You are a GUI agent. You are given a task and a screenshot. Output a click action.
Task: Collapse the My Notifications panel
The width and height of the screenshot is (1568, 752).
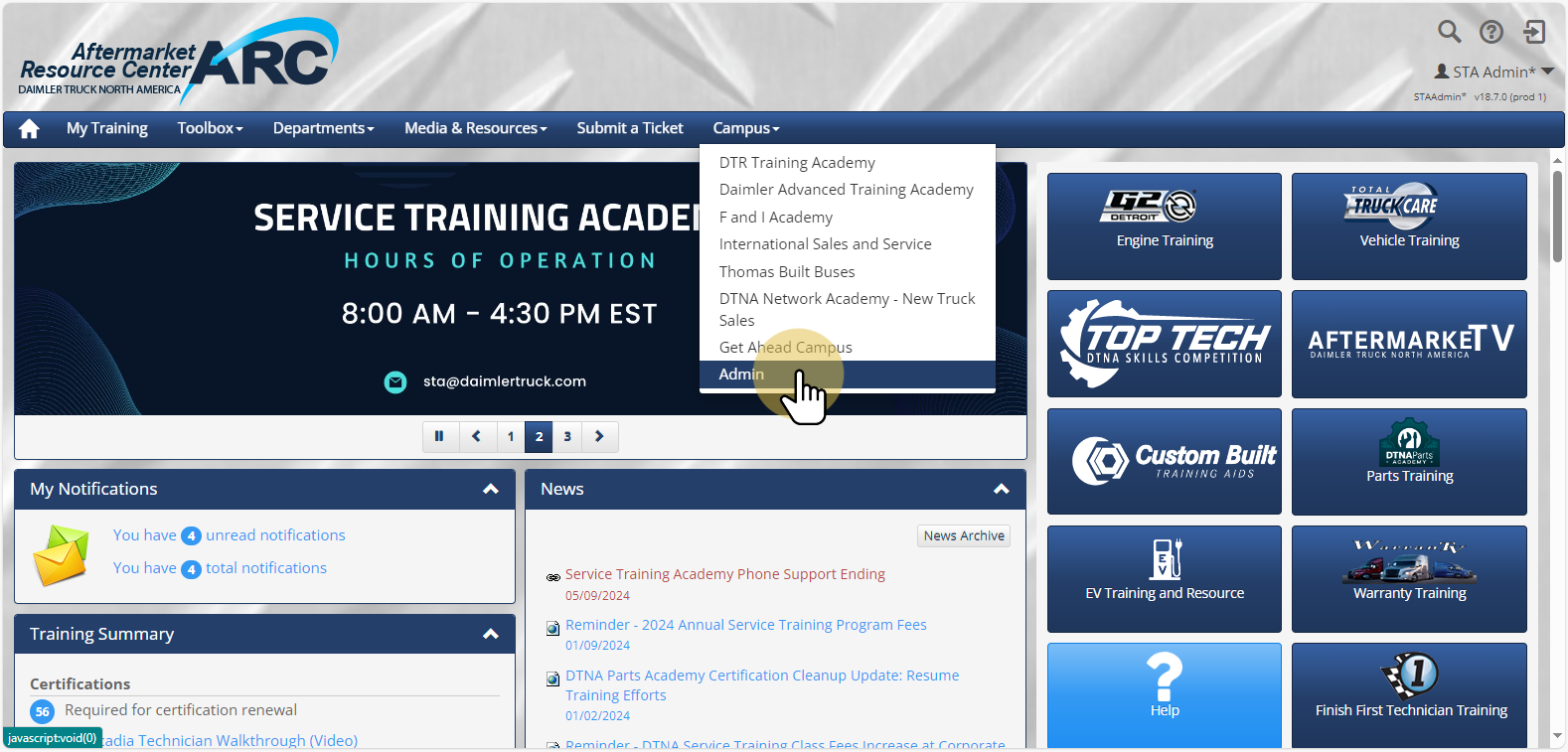pos(491,489)
